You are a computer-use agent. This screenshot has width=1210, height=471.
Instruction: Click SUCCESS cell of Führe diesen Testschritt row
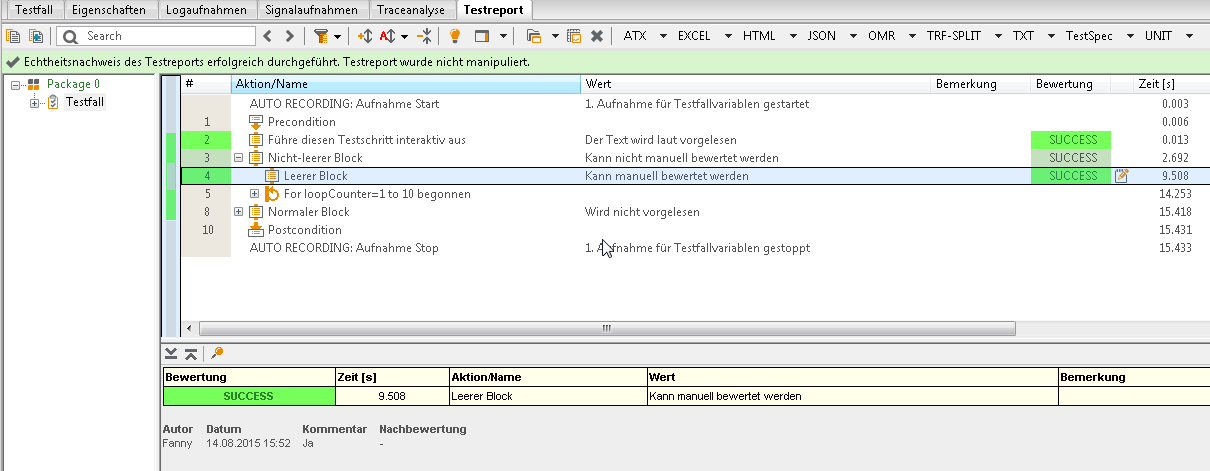pos(1071,140)
